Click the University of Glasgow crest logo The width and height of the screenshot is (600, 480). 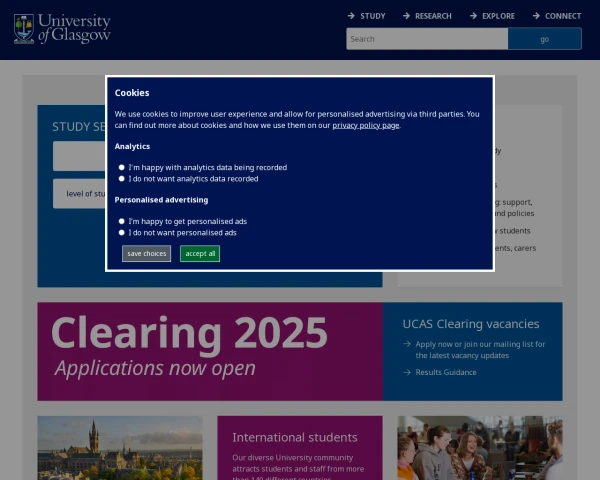click(x=24, y=29)
